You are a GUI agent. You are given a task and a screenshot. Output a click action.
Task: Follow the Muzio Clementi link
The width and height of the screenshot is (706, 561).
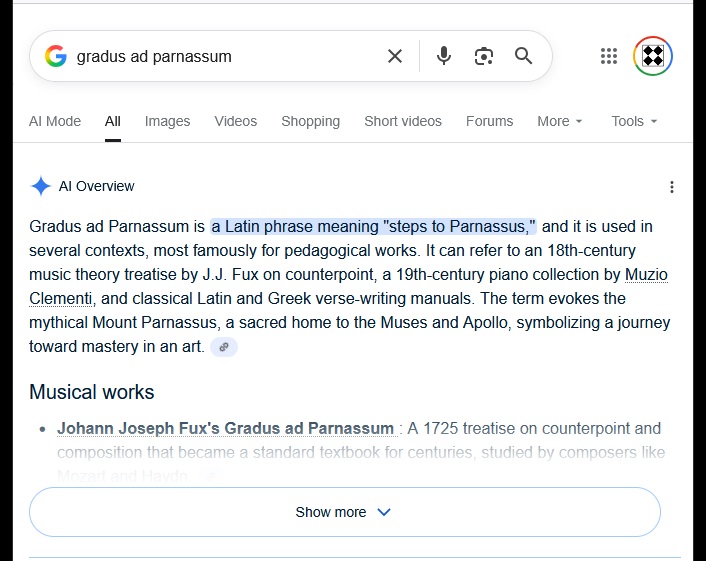[646, 275]
